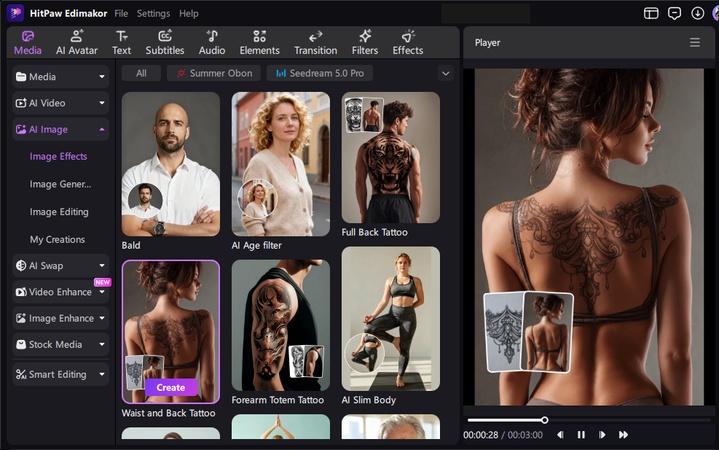Pause the player playback

click(x=581, y=434)
